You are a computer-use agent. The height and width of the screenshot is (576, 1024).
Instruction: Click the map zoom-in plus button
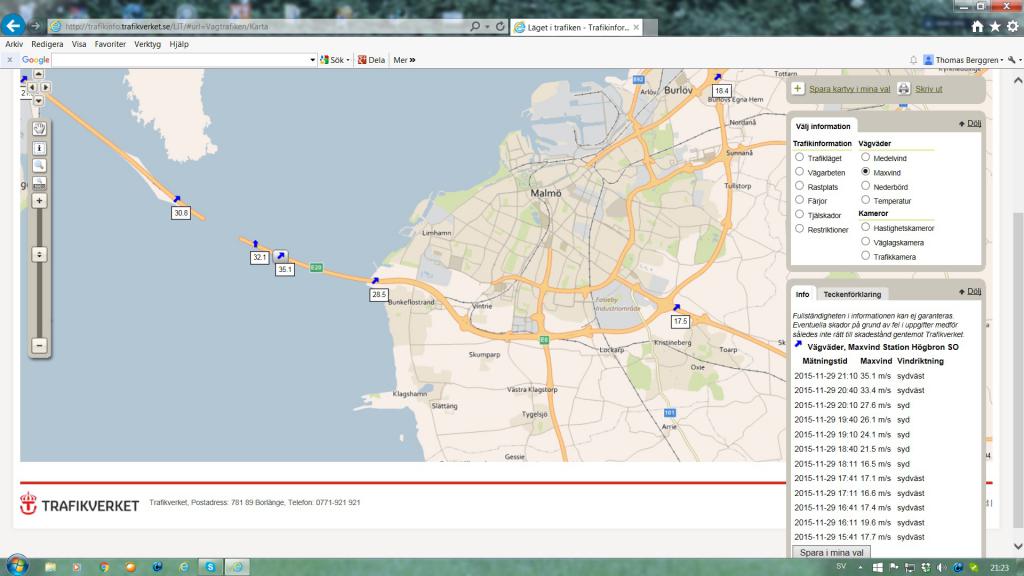39,200
